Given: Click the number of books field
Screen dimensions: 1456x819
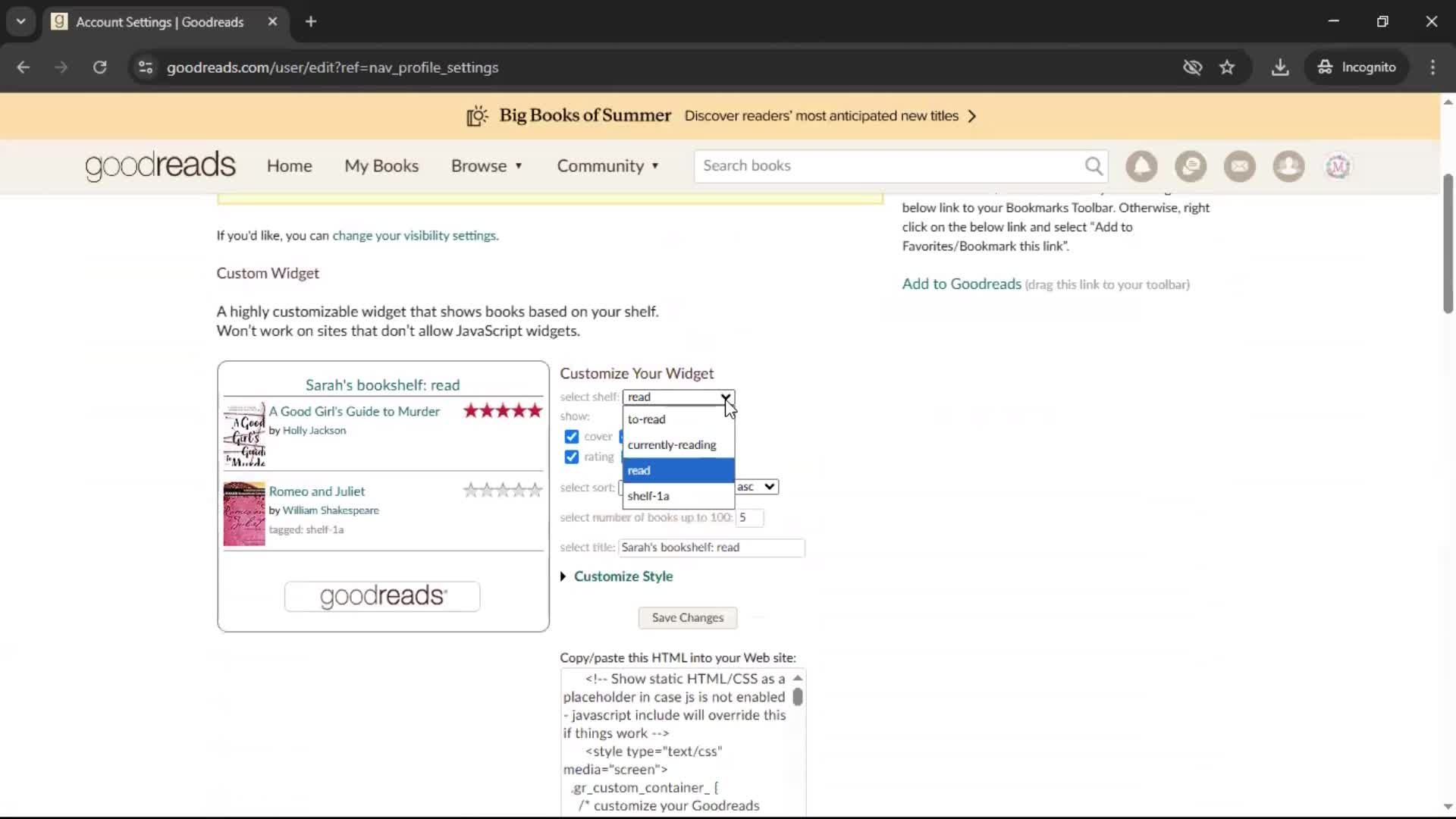Looking at the screenshot, I should 749,517.
